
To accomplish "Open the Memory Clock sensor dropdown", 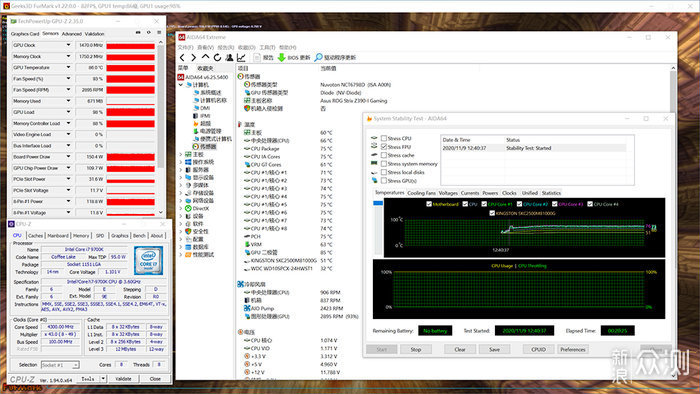I will tap(68, 56).
